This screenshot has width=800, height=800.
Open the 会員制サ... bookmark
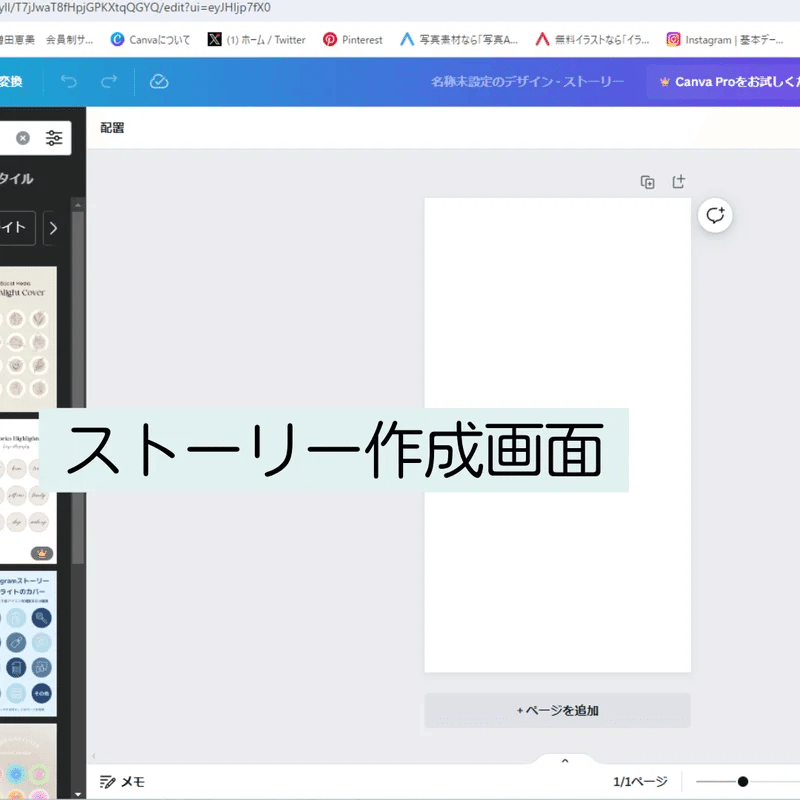pos(69,39)
